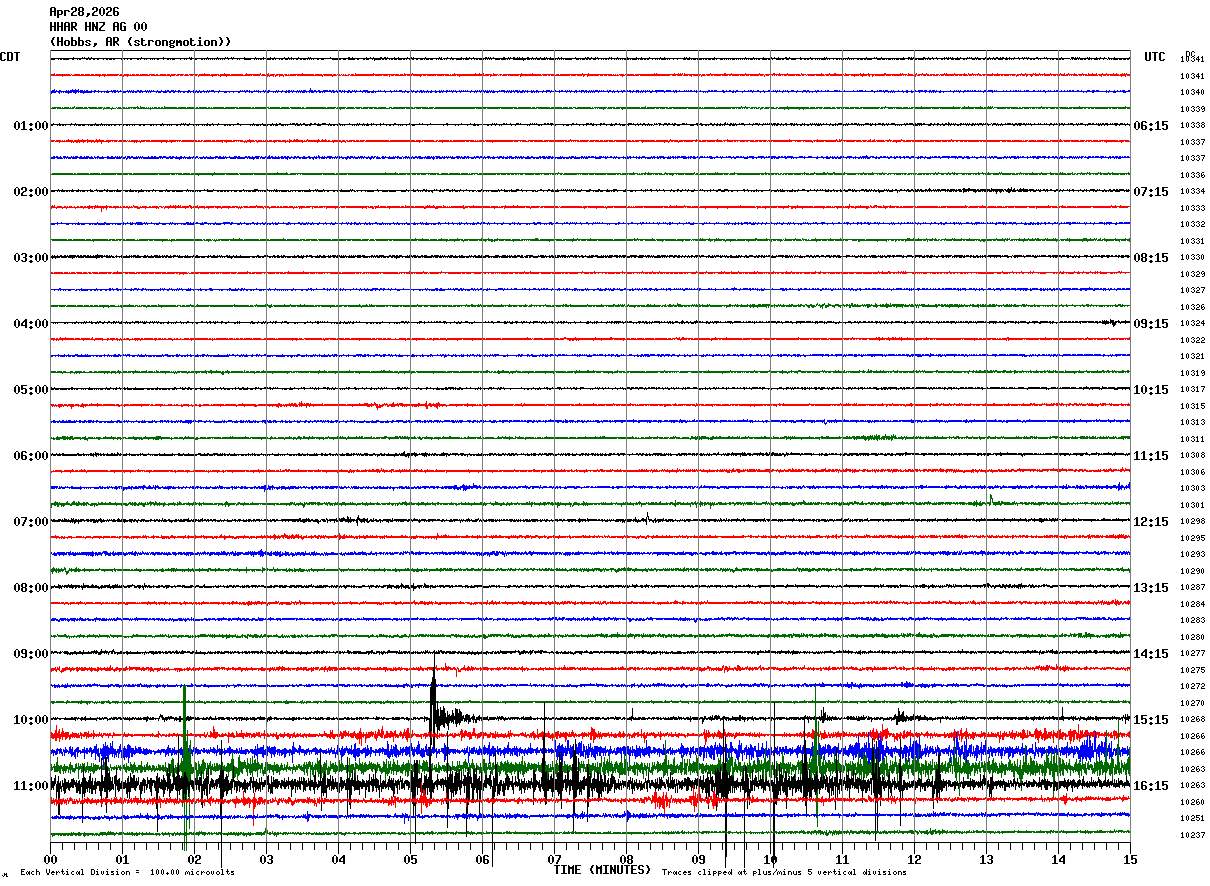Viewport: 1210px width, 886px height.
Task: Pick minute 10 on the time axis
Action: tap(770, 860)
